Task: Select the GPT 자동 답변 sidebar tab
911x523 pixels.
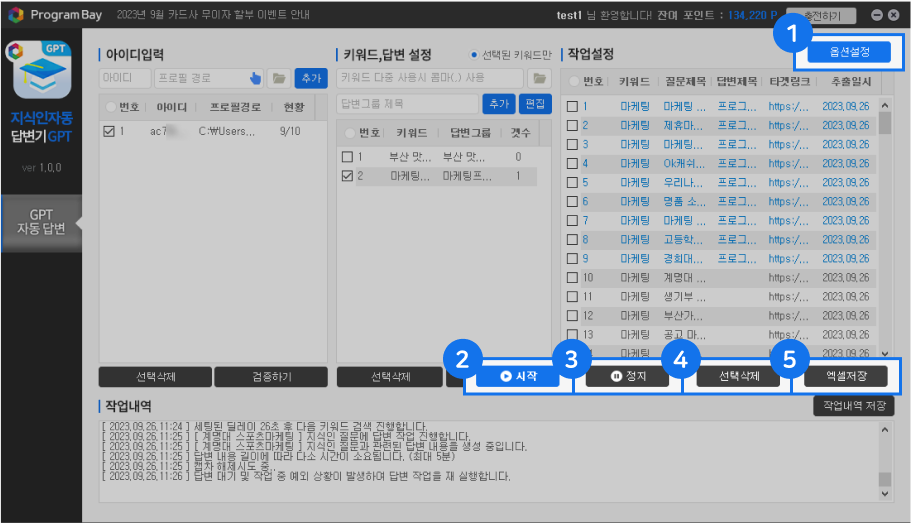Action: pyautogui.click(x=42, y=221)
